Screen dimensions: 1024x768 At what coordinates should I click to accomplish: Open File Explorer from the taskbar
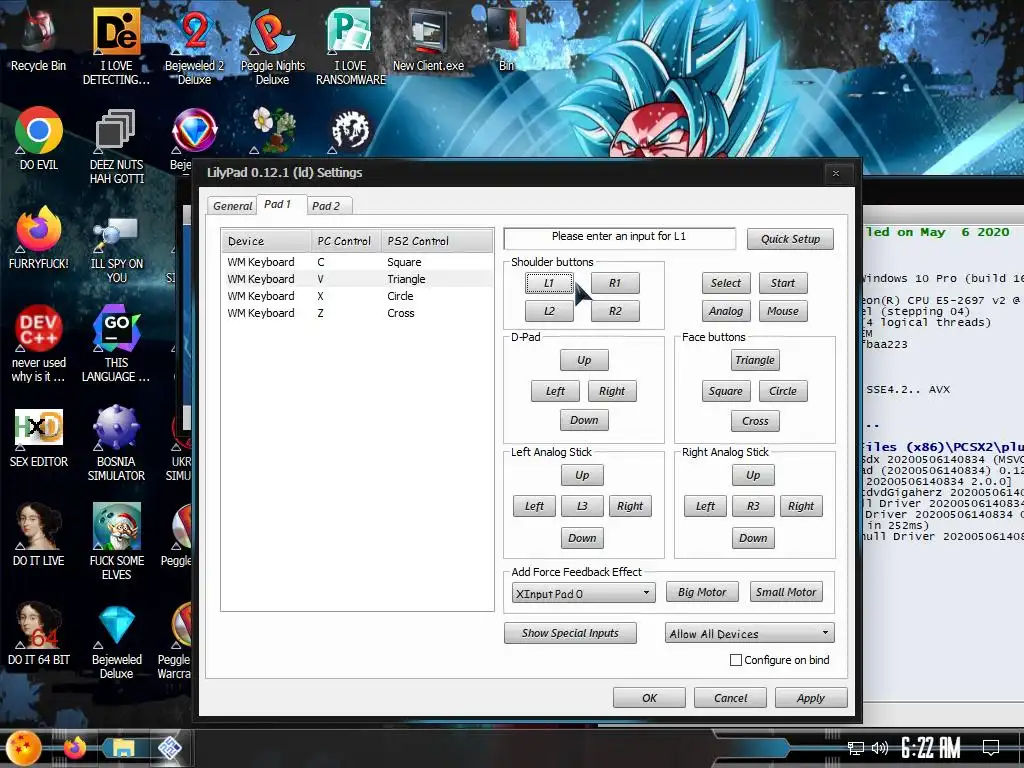123,748
